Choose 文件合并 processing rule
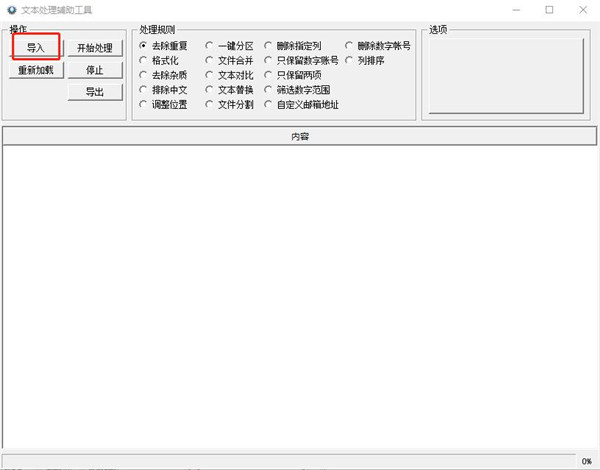Screen dimensions: 600x470 pos(210,60)
